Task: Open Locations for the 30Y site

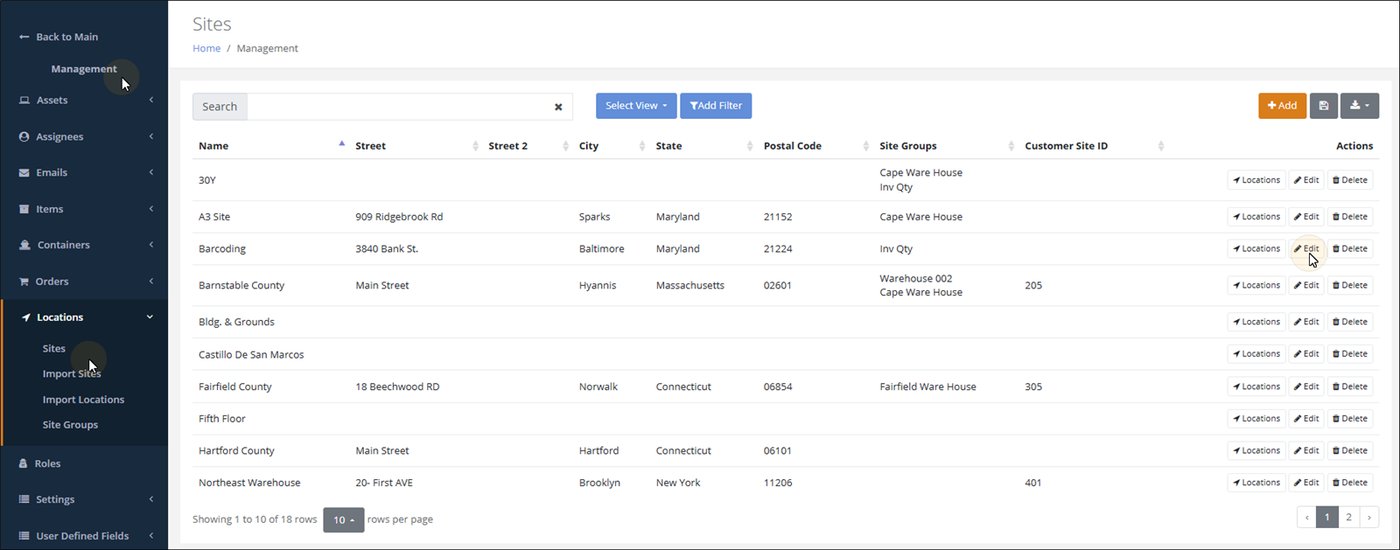Action: pyautogui.click(x=1256, y=180)
